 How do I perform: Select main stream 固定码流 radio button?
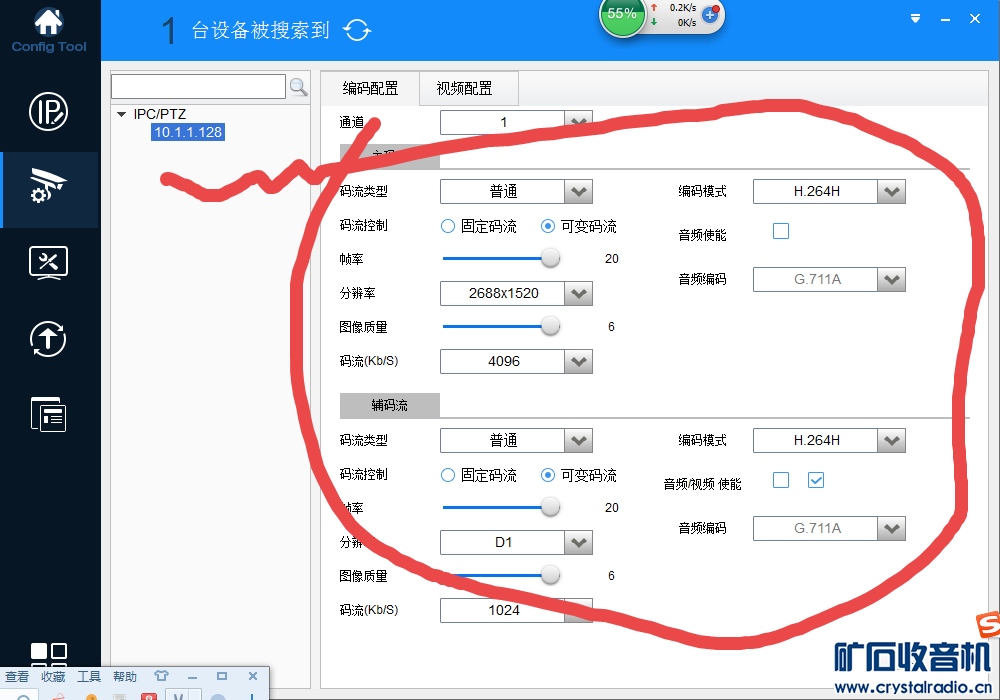tap(448, 226)
